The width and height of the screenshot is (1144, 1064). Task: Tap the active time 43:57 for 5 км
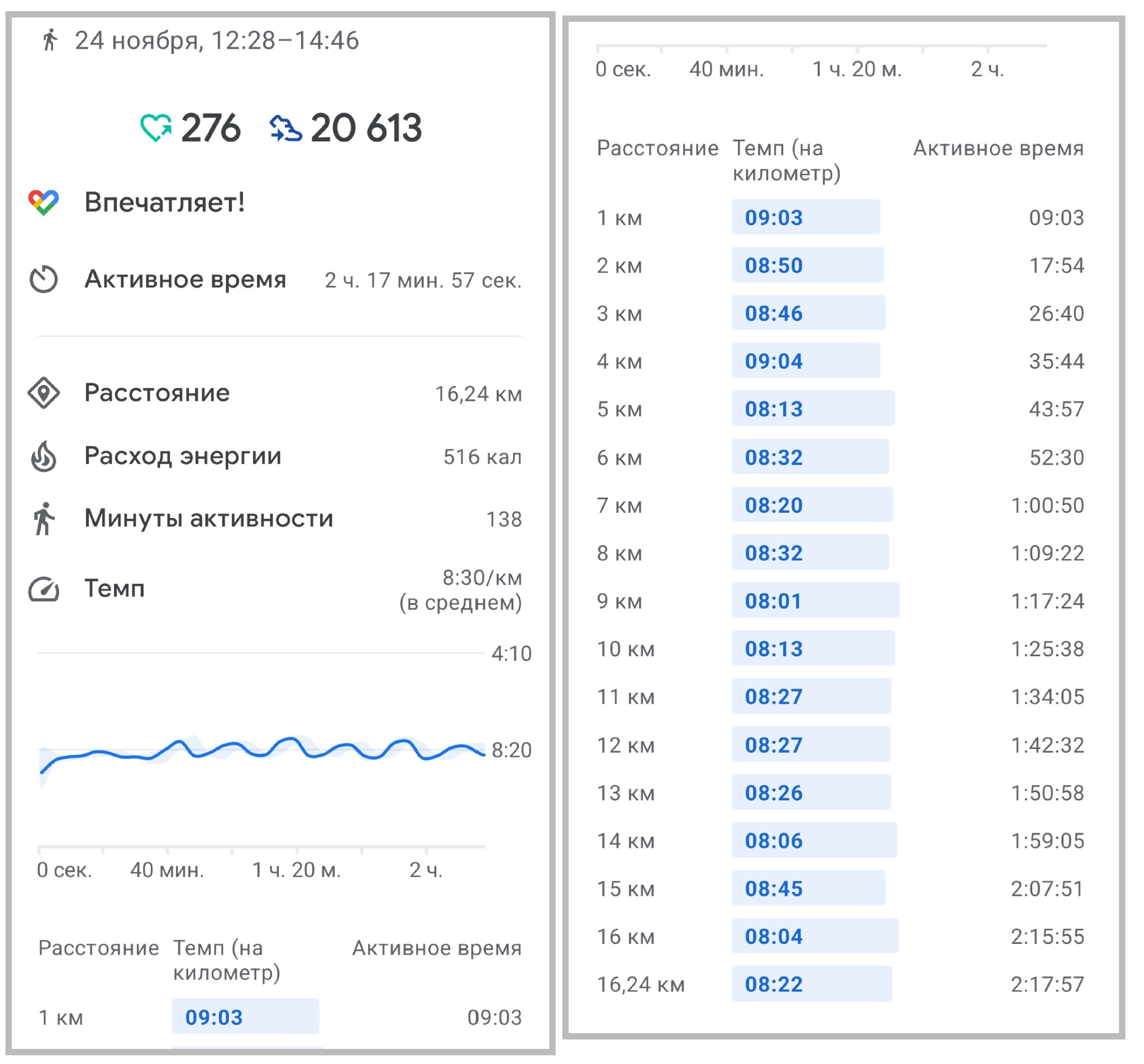pyautogui.click(x=1056, y=409)
